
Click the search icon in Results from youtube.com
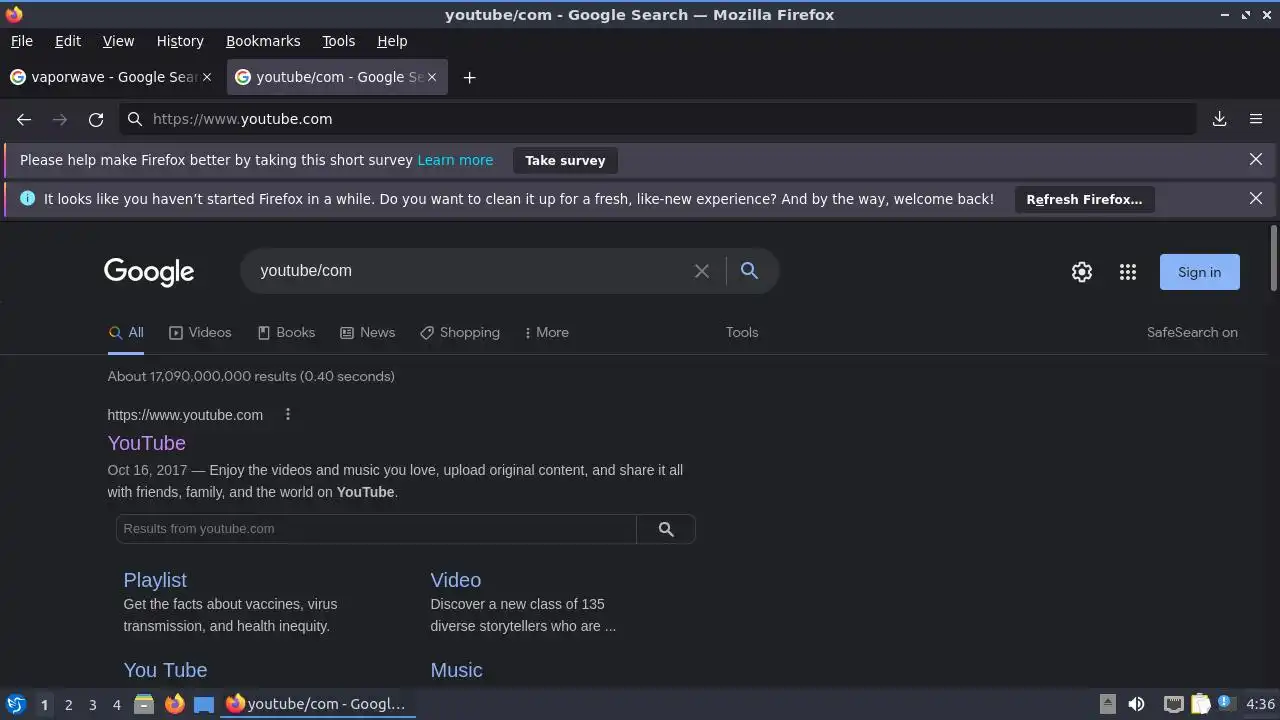(666, 529)
